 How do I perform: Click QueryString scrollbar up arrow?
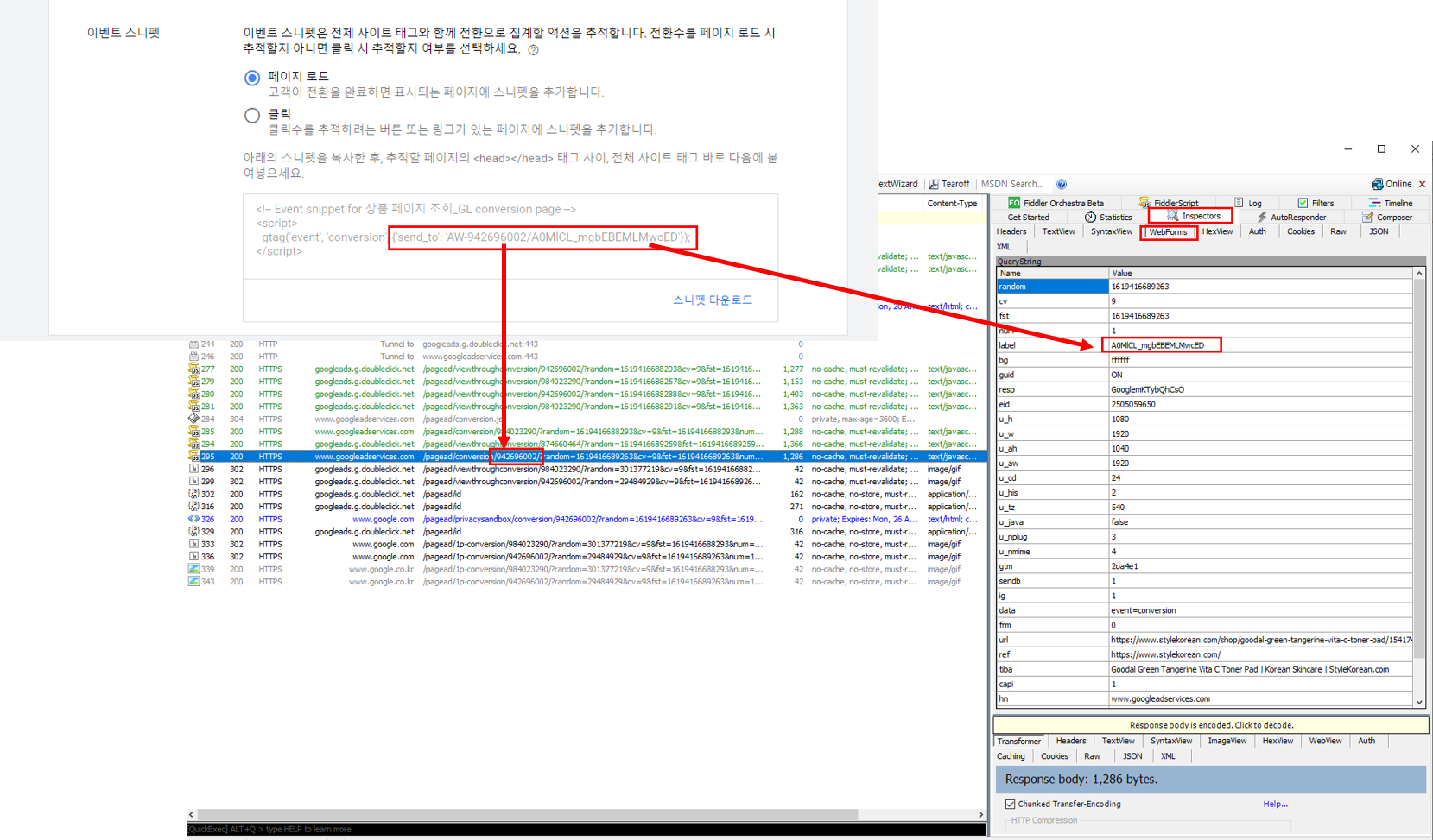coord(1419,273)
